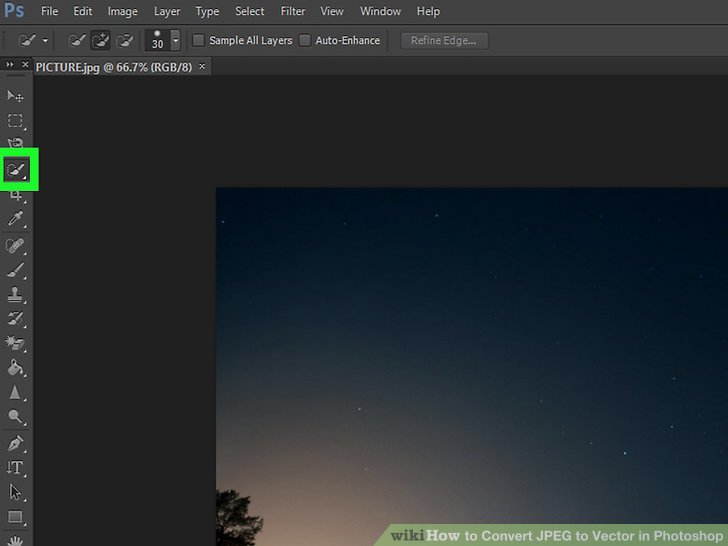Click the night sky image canvas
The width and height of the screenshot is (728, 546).
tap(472, 367)
